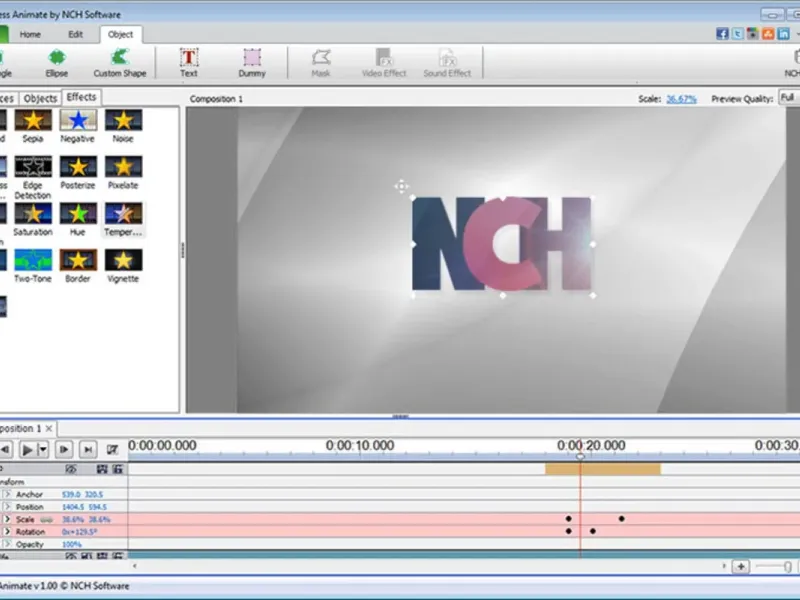Viewport: 800px width, 600px height.
Task: Select the first Scale keyframe
Action: pos(568,519)
